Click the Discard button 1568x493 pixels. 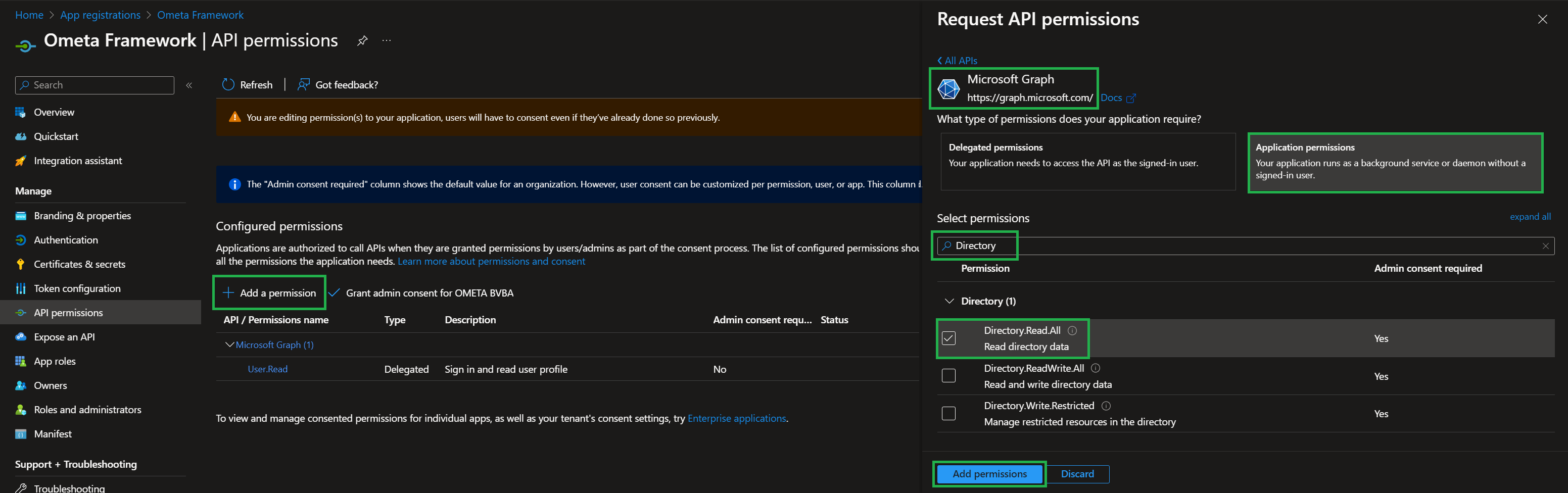(1077, 474)
